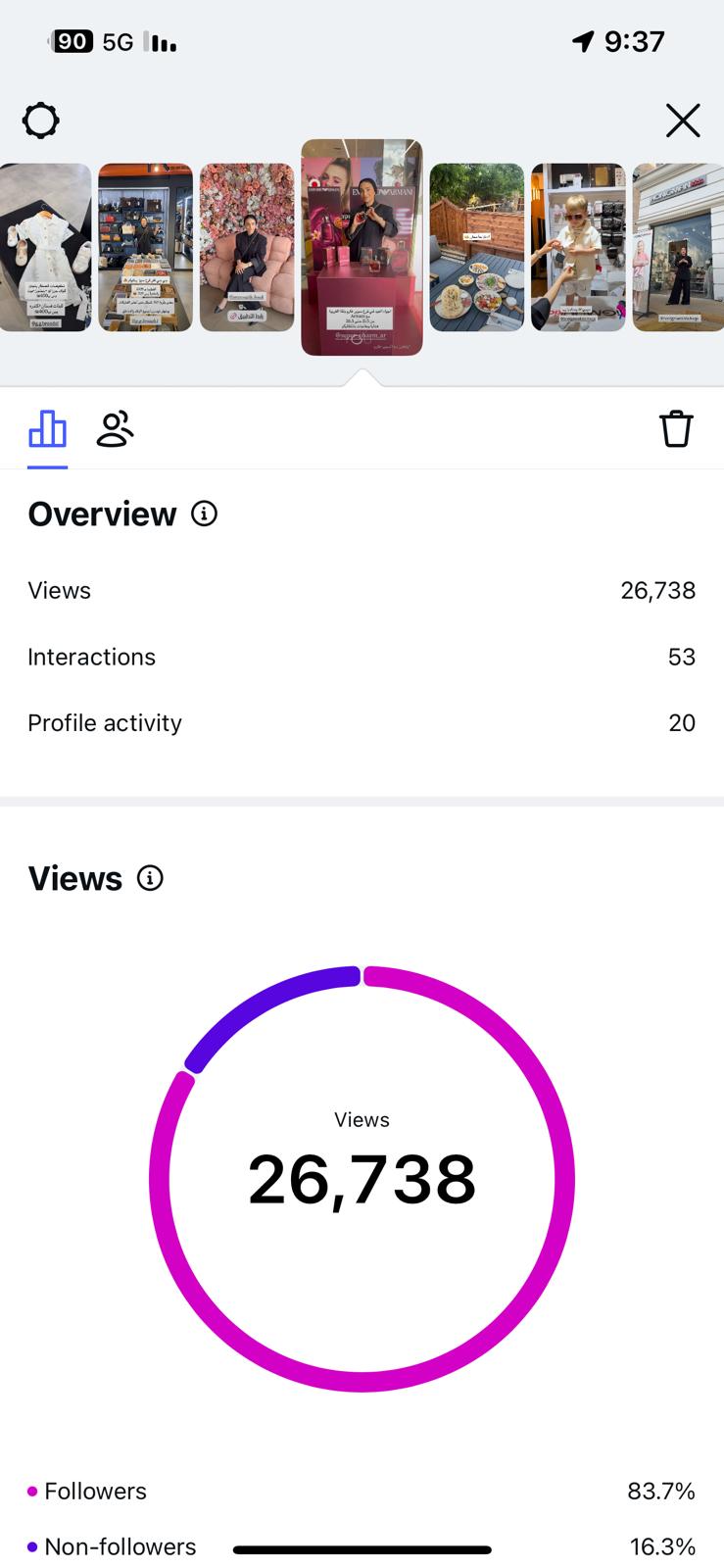Select the flower wall story thumbnail
Image resolution: width=724 pixels, height=1568 pixels.
coord(247,247)
